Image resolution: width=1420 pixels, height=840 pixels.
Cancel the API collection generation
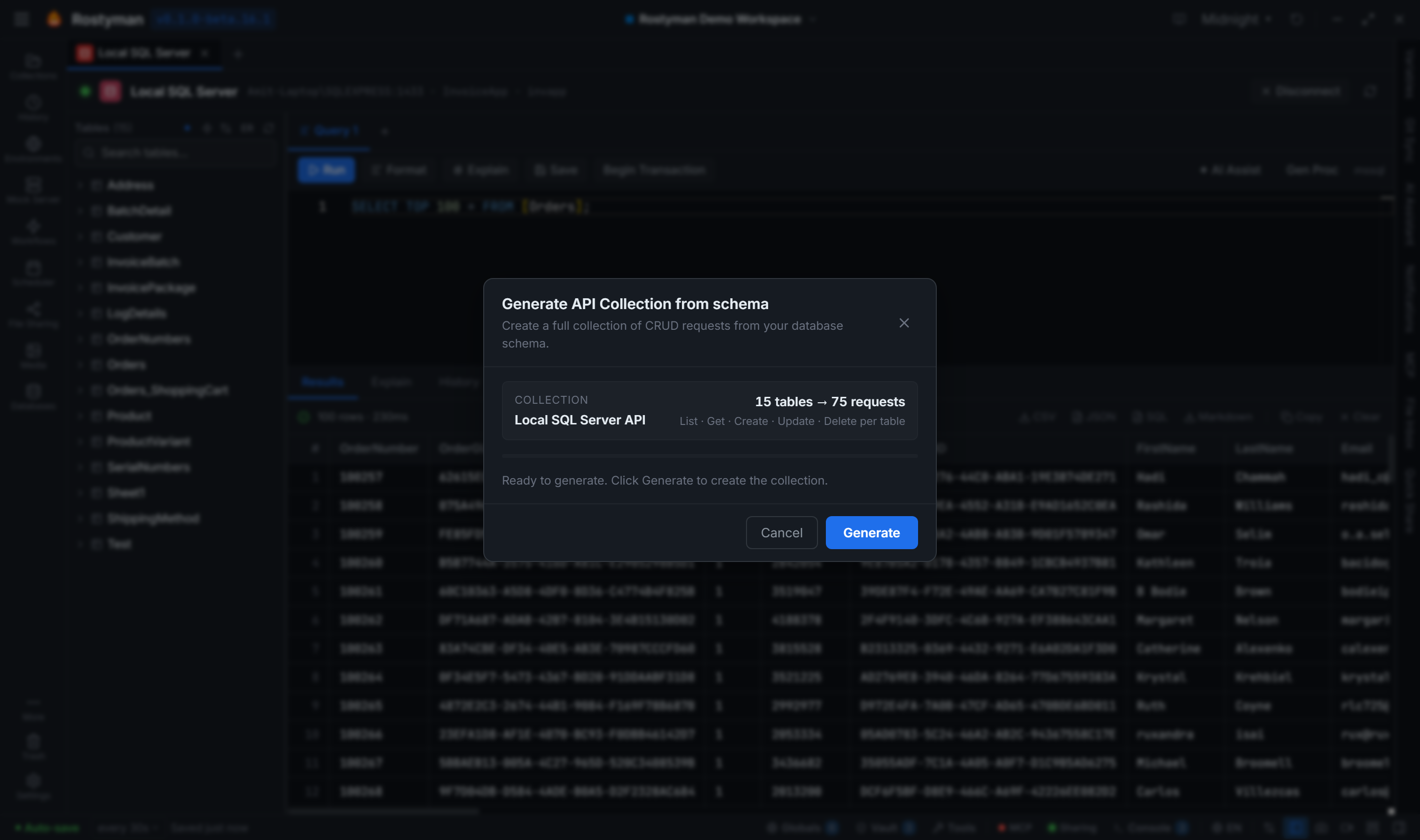pyautogui.click(x=781, y=533)
